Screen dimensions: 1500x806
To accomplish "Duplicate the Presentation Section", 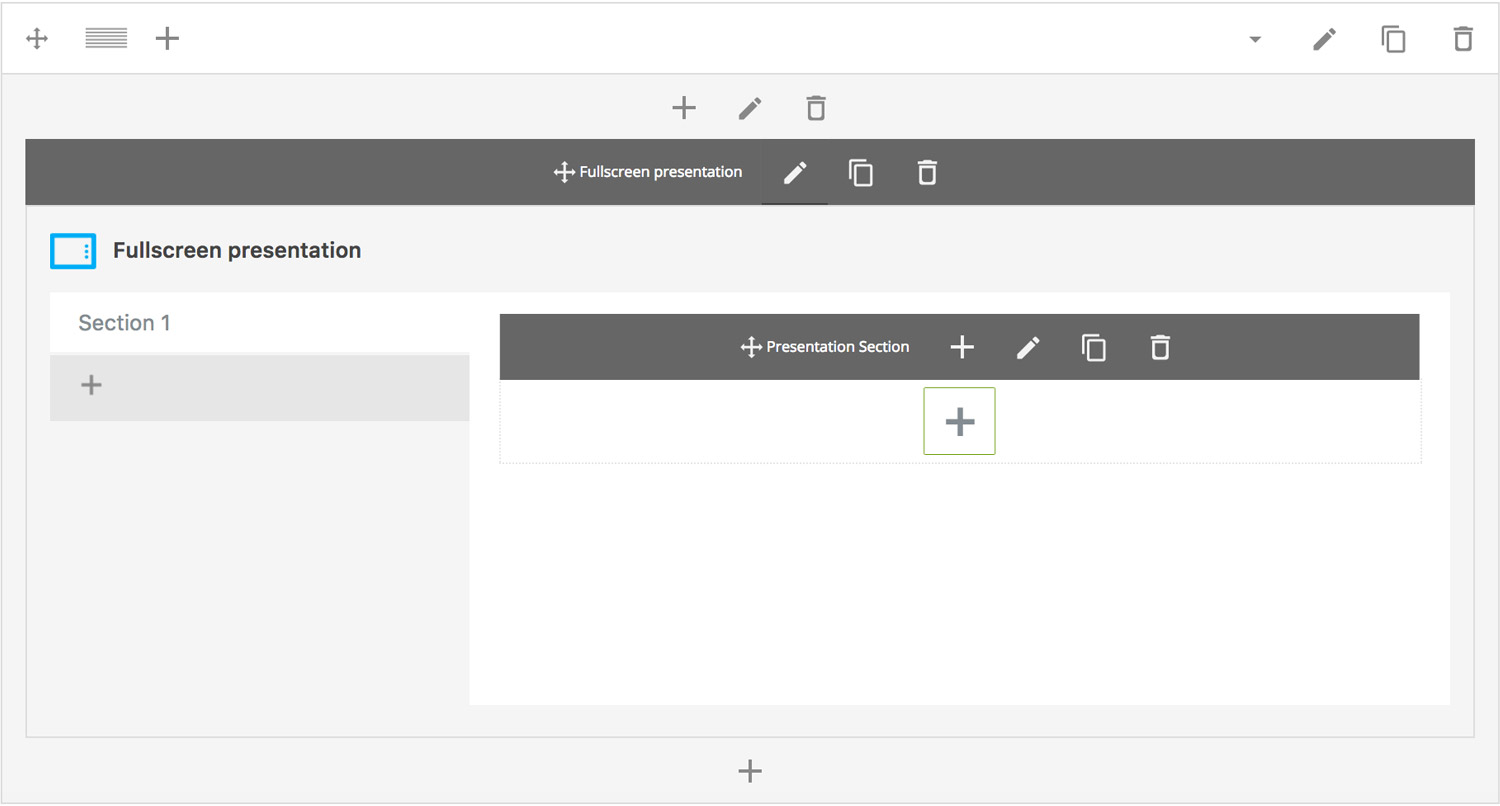I will click(x=1094, y=347).
